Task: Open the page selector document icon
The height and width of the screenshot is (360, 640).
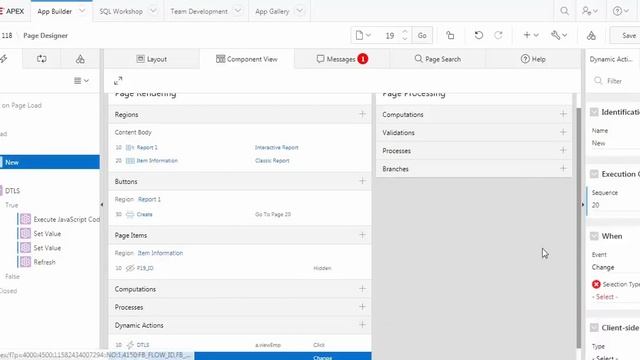Action: pyautogui.click(x=363, y=36)
